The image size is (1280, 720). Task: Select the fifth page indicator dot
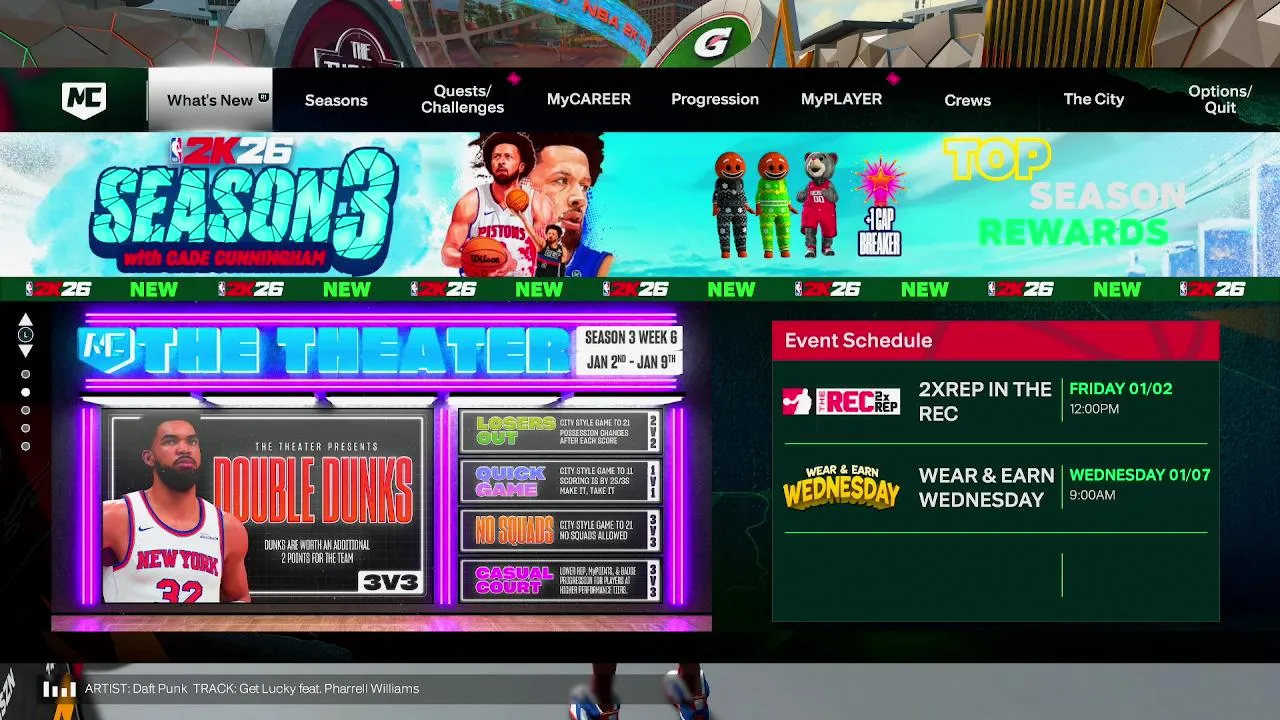[x=26, y=446]
